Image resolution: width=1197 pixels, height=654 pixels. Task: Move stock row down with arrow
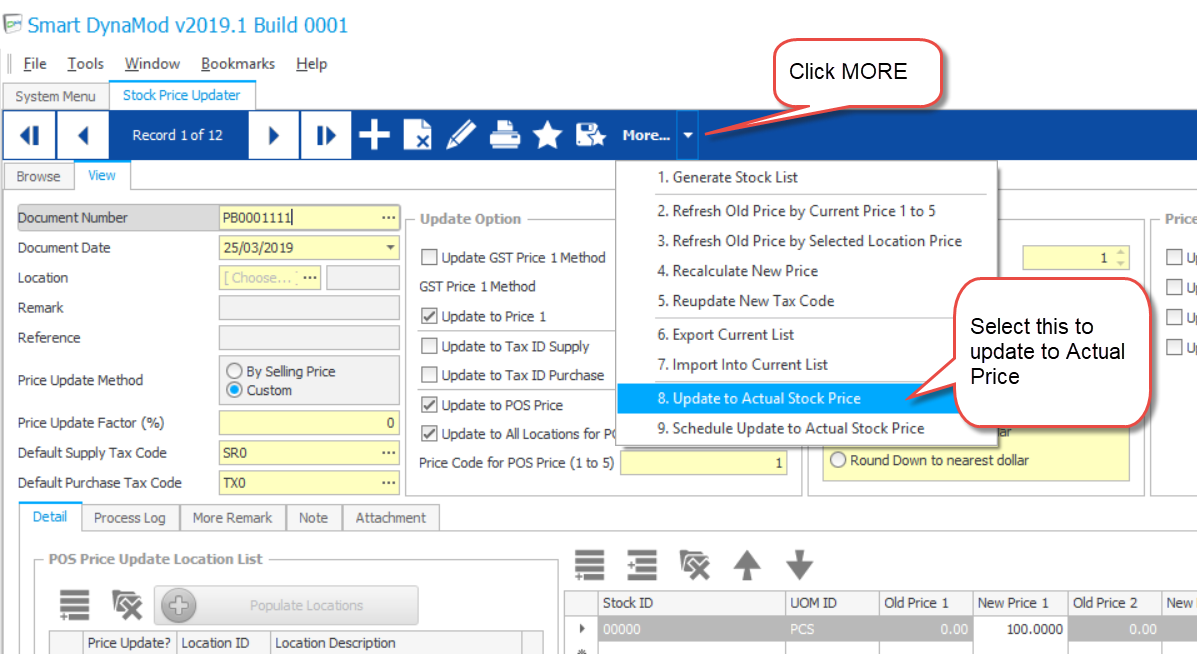[799, 565]
